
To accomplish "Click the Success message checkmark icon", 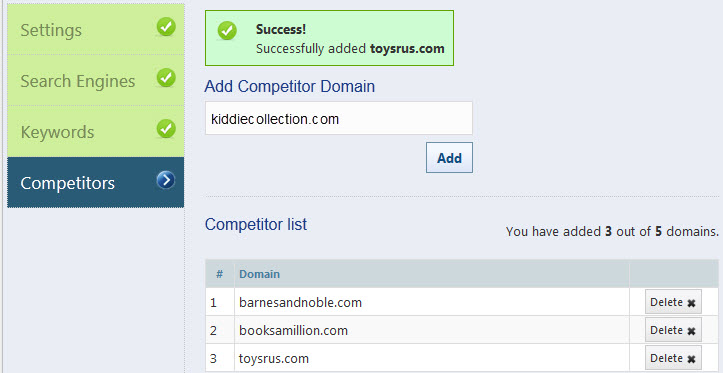I will coord(227,30).
